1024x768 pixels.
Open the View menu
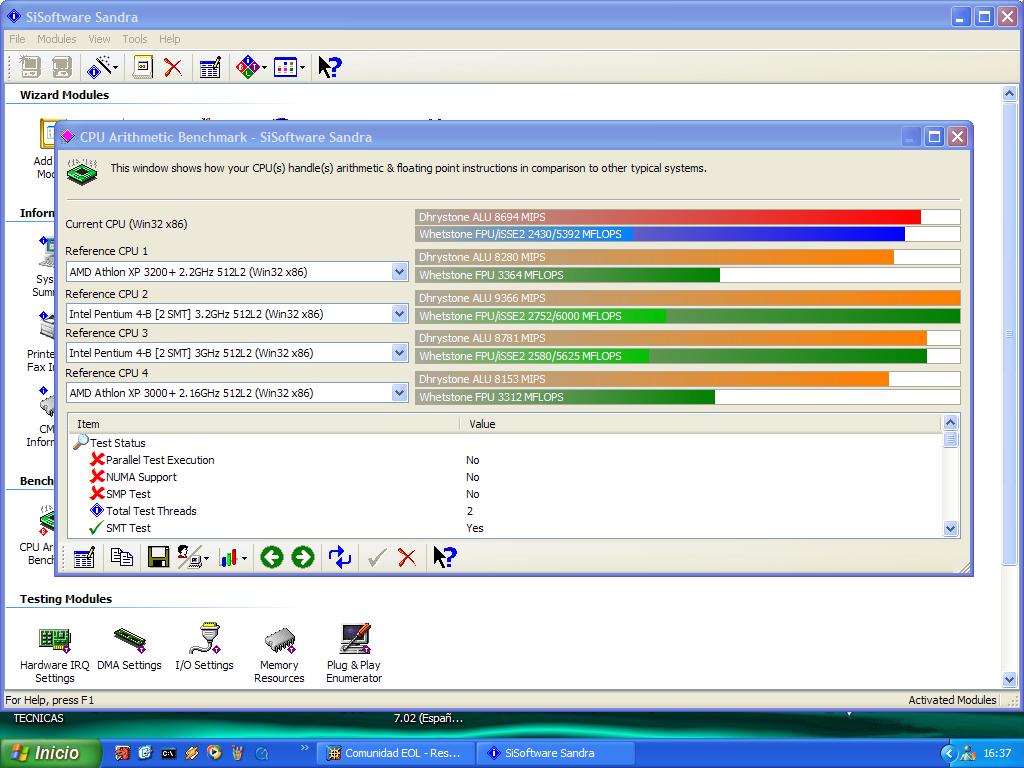coord(99,39)
